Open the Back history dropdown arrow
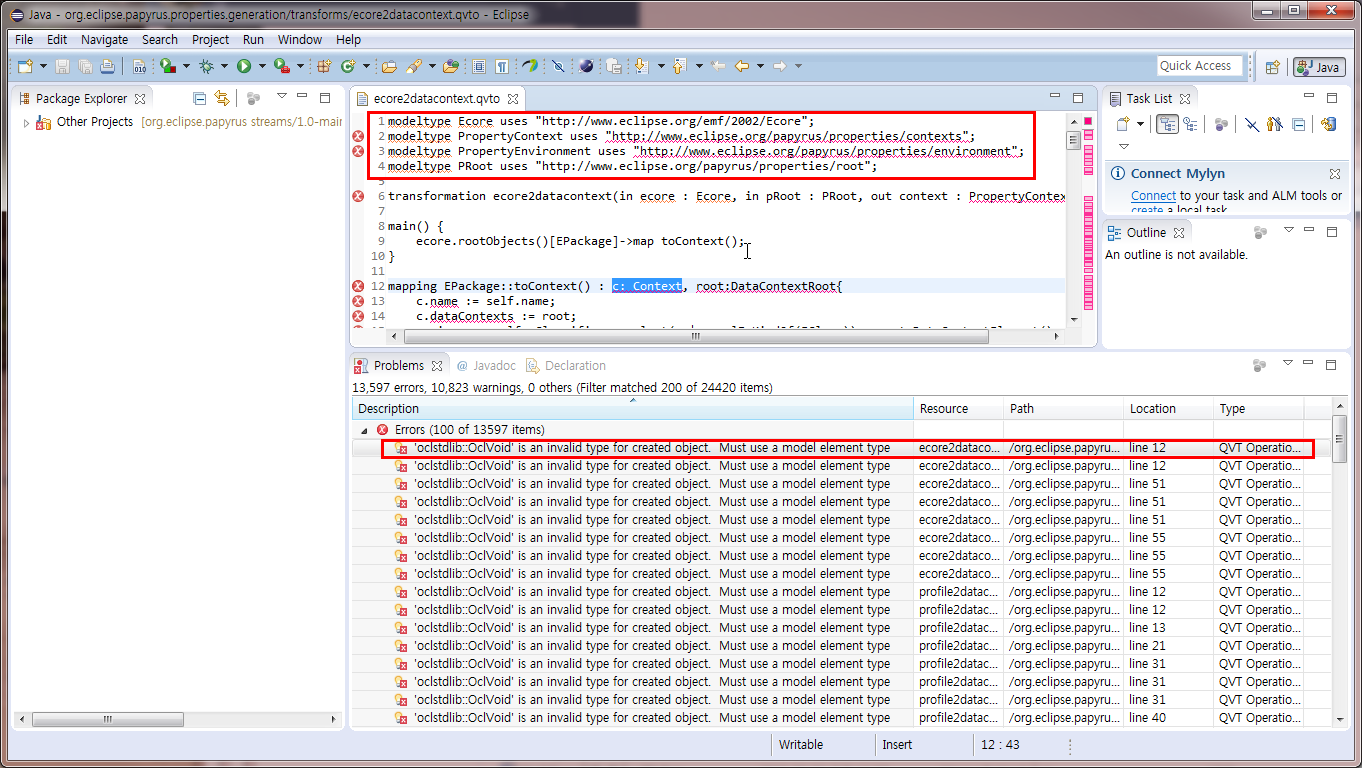 [x=760, y=66]
